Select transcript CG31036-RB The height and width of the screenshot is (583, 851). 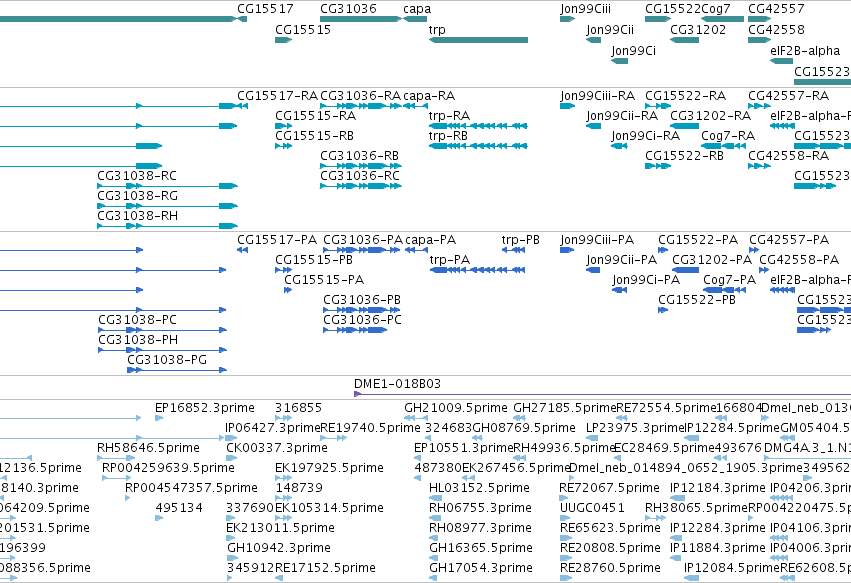(359, 156)
